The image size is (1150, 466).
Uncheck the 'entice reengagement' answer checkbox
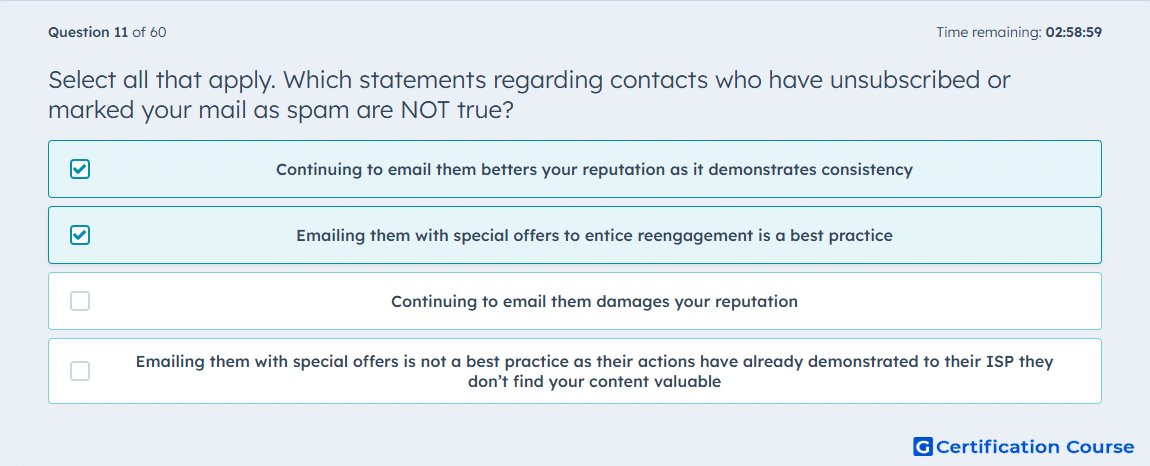(x=80, y=236)
